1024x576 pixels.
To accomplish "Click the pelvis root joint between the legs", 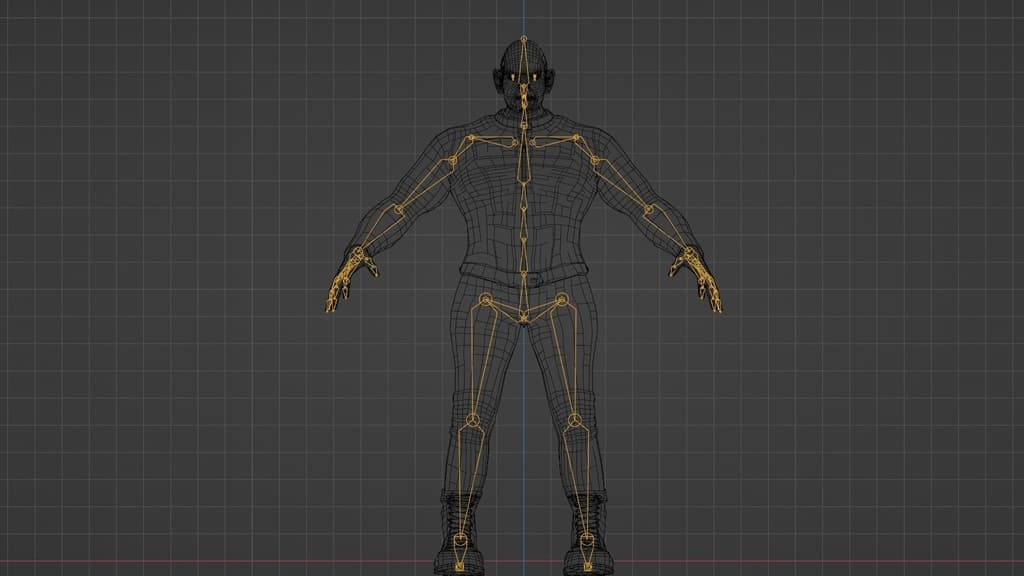I will [523, 318].
